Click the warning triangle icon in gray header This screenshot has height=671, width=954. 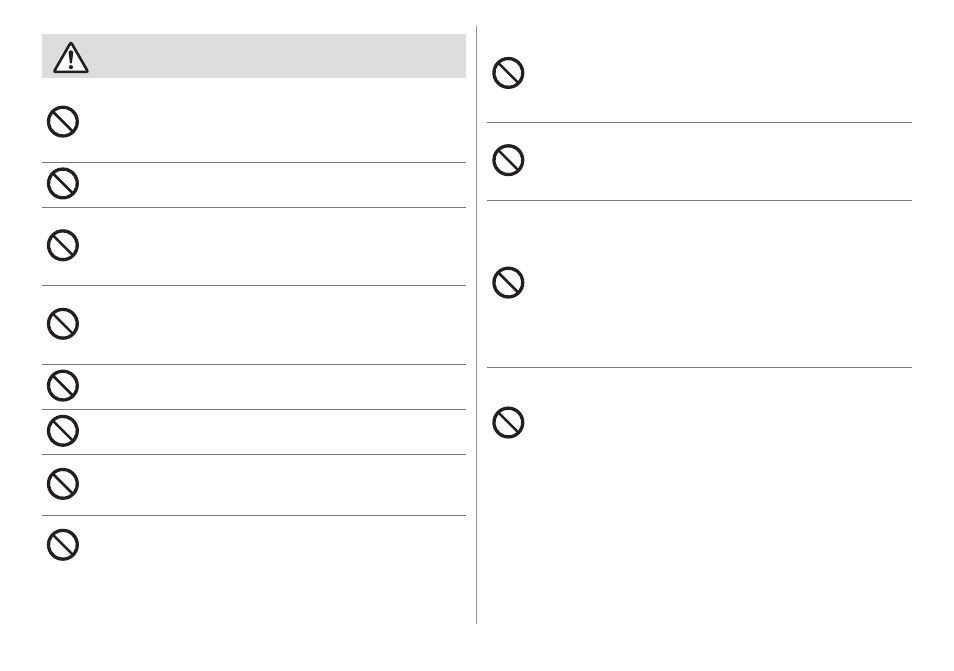coord(71,58)
